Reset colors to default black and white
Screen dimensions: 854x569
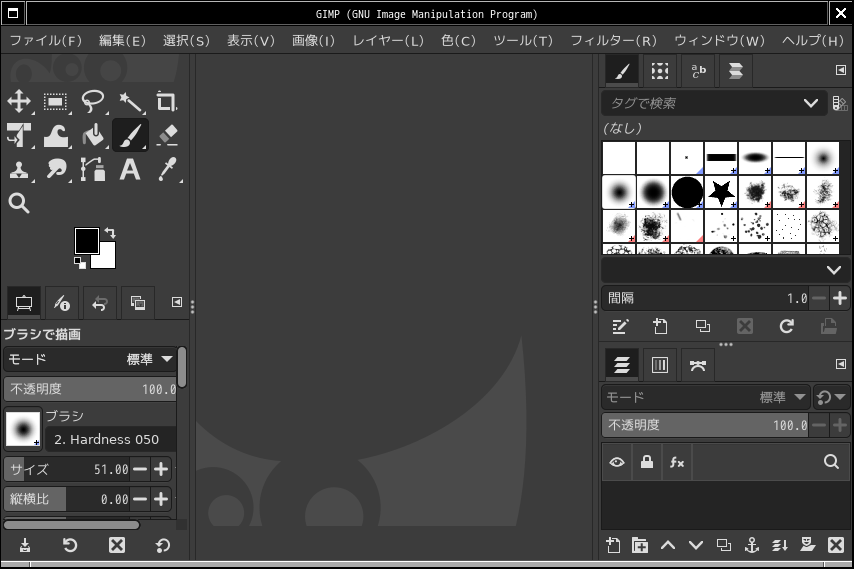pyautogui.click(x=80, y=263)
